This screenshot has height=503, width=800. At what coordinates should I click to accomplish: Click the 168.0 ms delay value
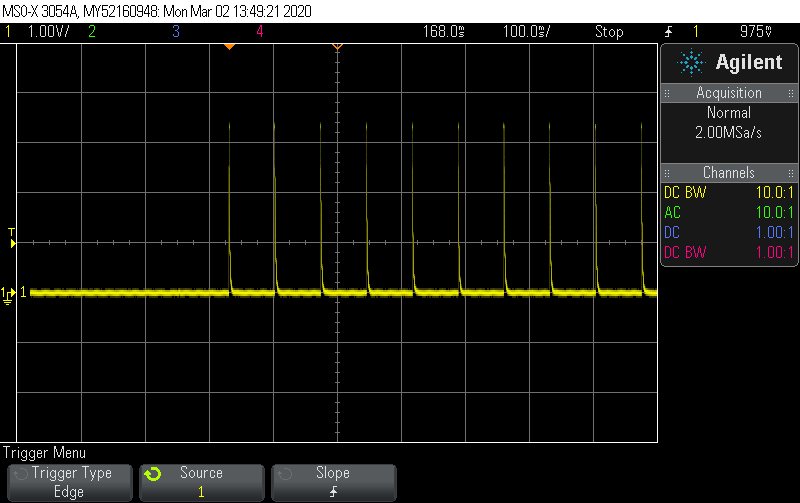pos(443,32)
